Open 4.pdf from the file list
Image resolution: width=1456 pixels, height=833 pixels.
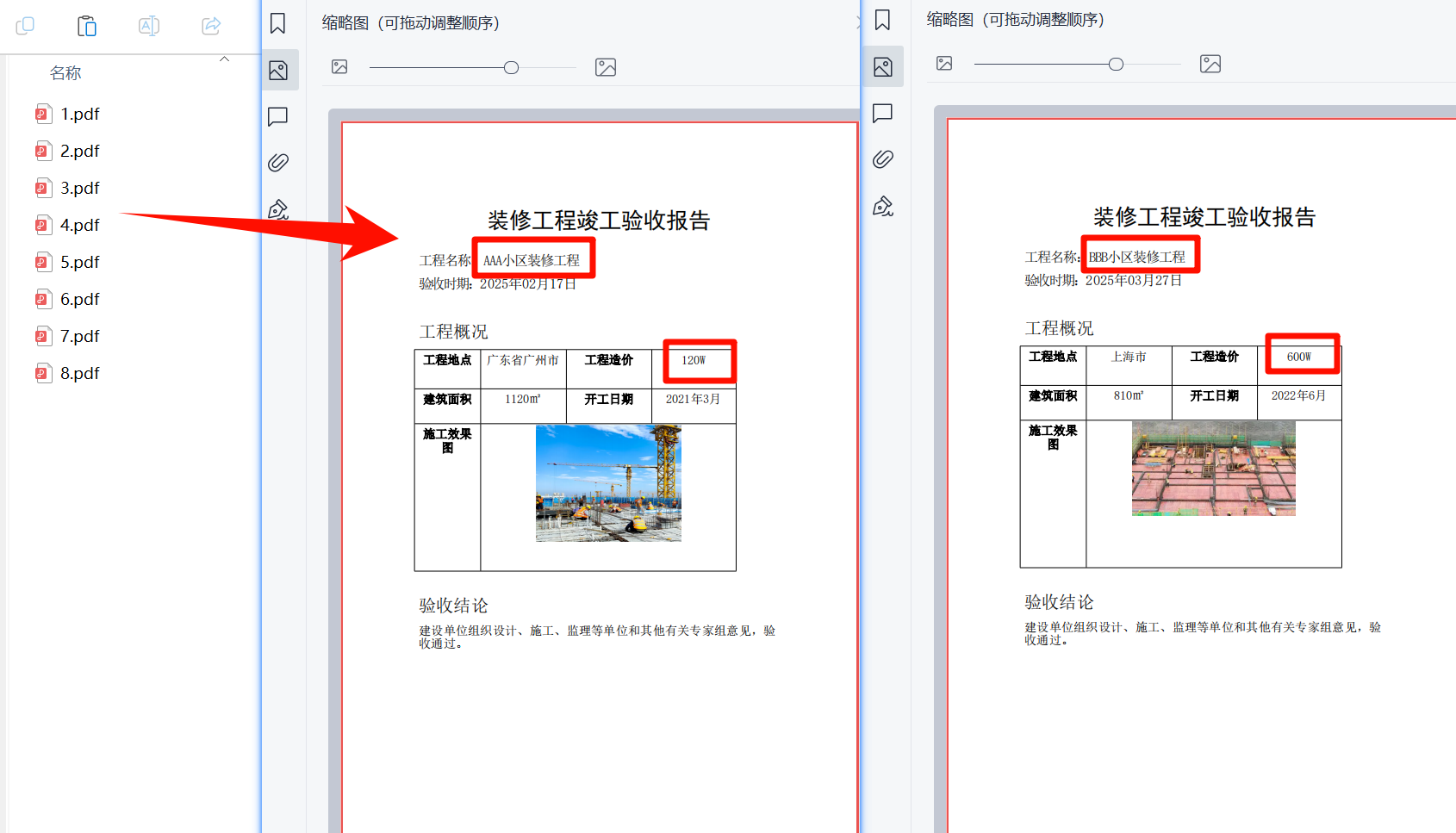(80, 224)
